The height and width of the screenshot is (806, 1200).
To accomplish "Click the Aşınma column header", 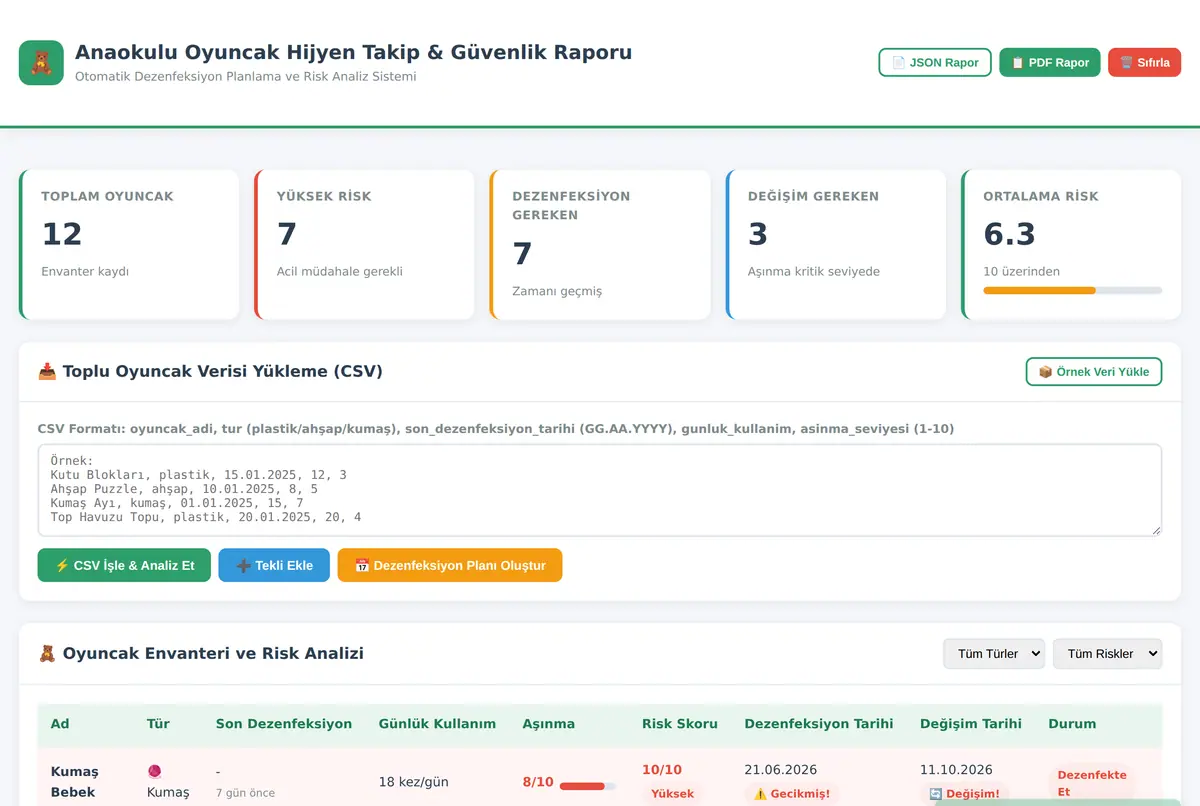I will tap(548, 723).
